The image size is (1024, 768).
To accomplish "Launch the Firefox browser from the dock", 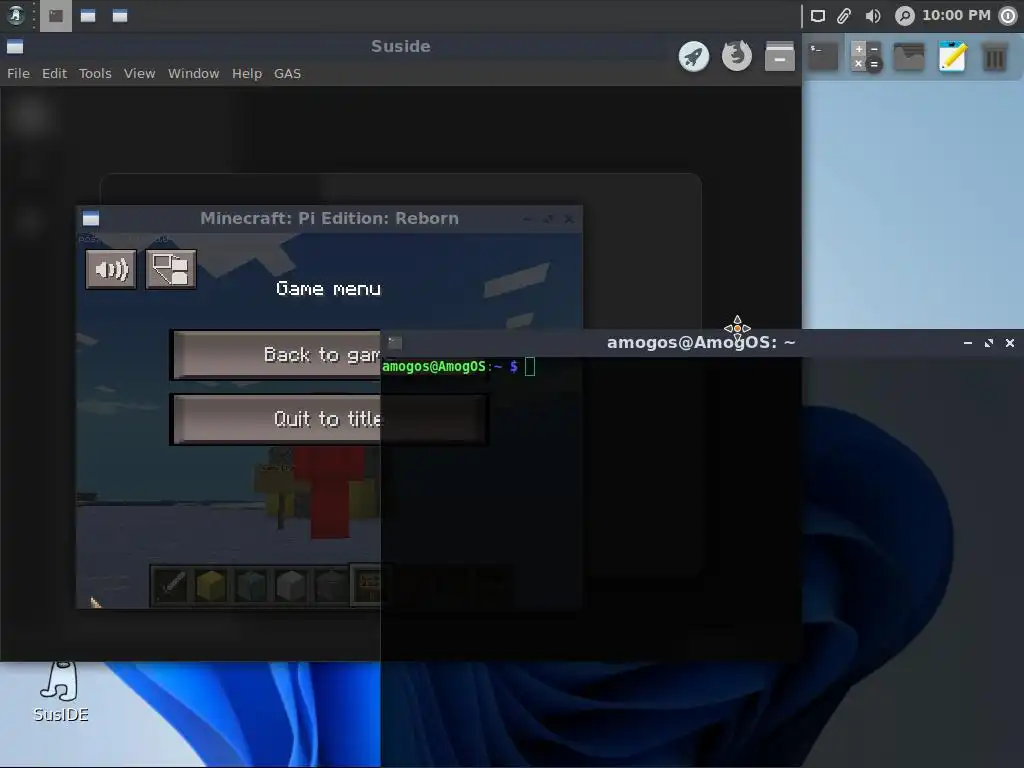I will click(737, 56).
